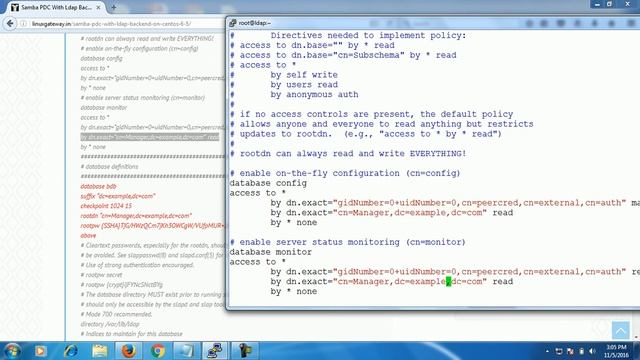640x360 pixels.
Task: Click '# enable on-the-fly configuration' comment in terminal
Action: pyautogui.click(x=345, y=173)
